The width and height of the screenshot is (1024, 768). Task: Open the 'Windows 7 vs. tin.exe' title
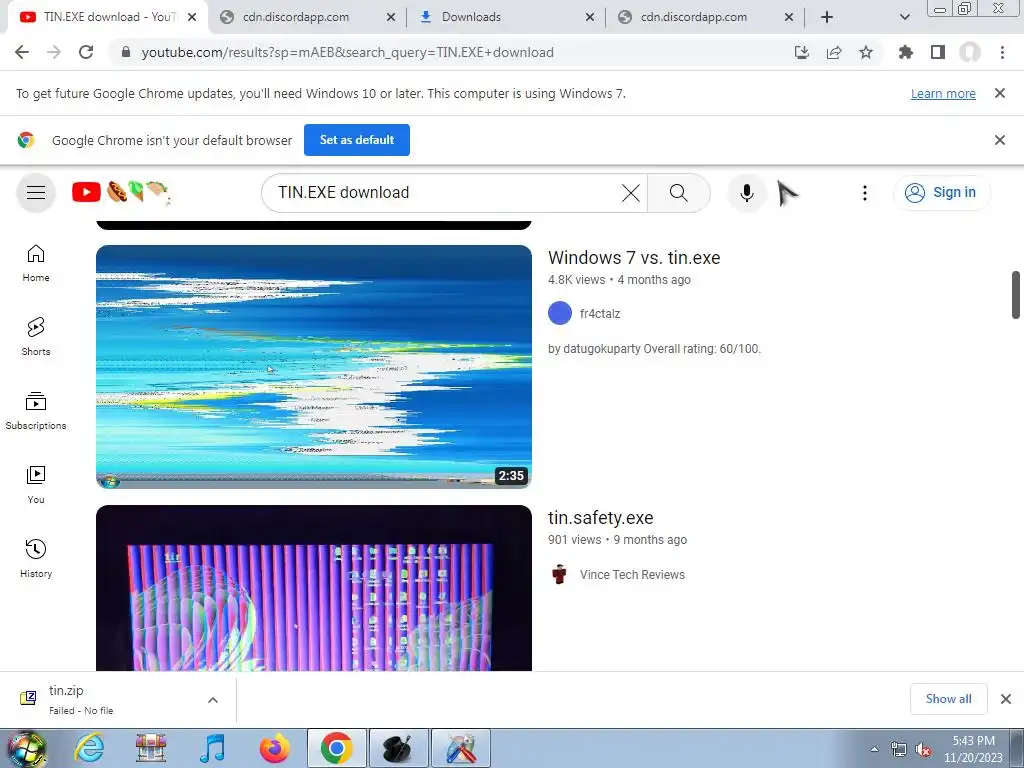point(633,258)
